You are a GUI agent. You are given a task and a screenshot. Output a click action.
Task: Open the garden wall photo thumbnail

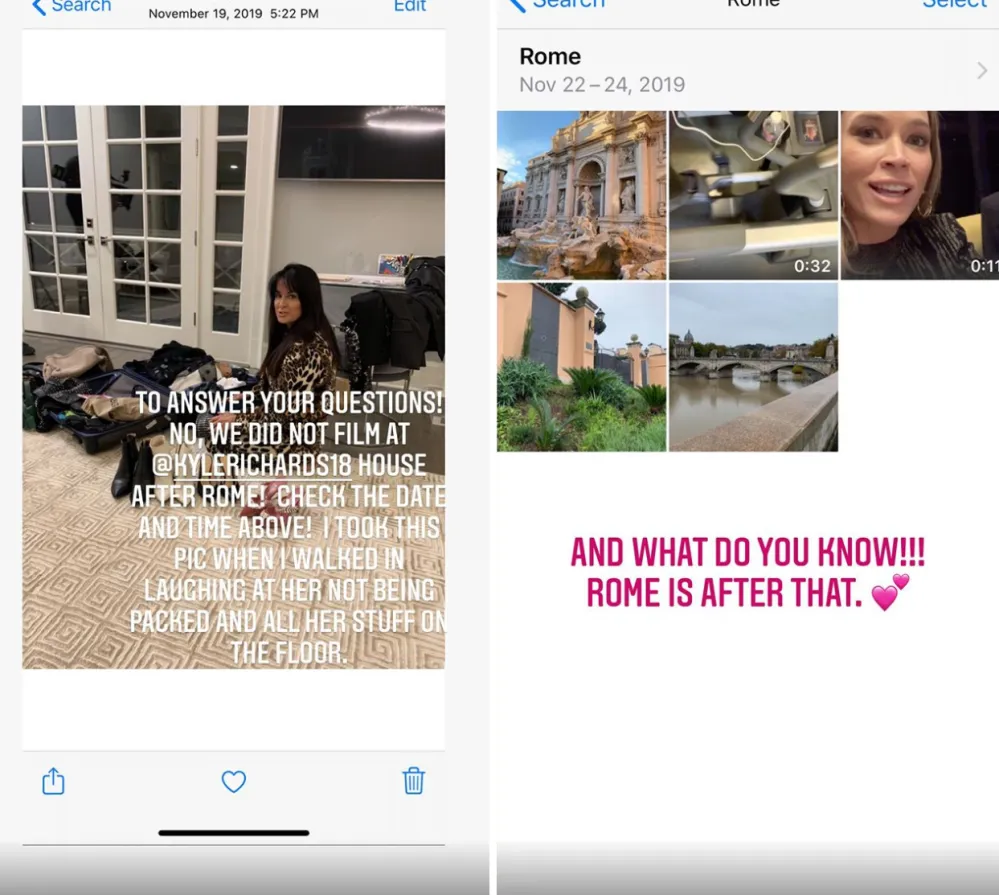point(581,367)
